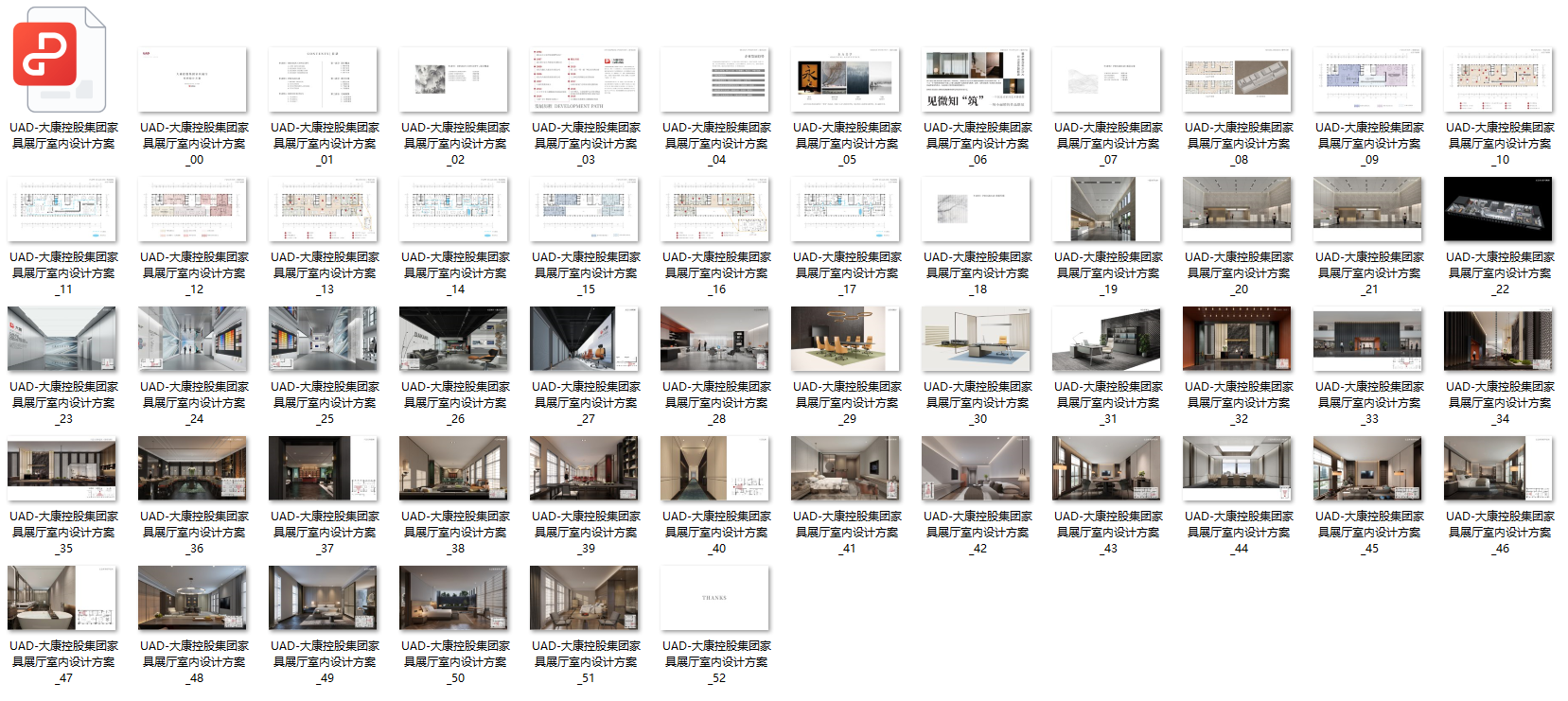This screenshot has height=701, width=1568.
Task: Click the corridor rendering thumbnail _40
Action: (x=714, y=468)
